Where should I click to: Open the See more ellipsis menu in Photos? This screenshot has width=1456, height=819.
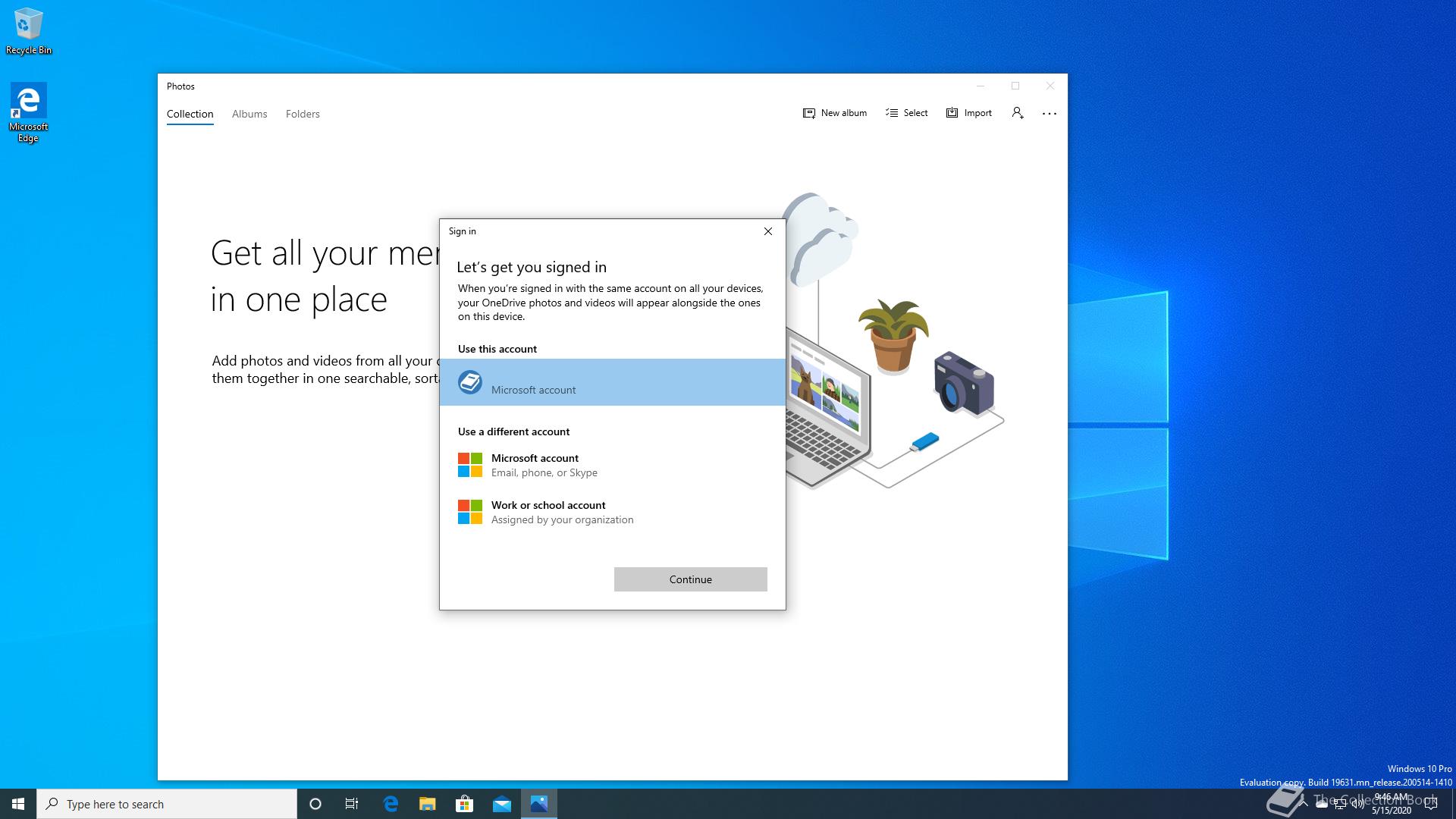pos(1050,113)
